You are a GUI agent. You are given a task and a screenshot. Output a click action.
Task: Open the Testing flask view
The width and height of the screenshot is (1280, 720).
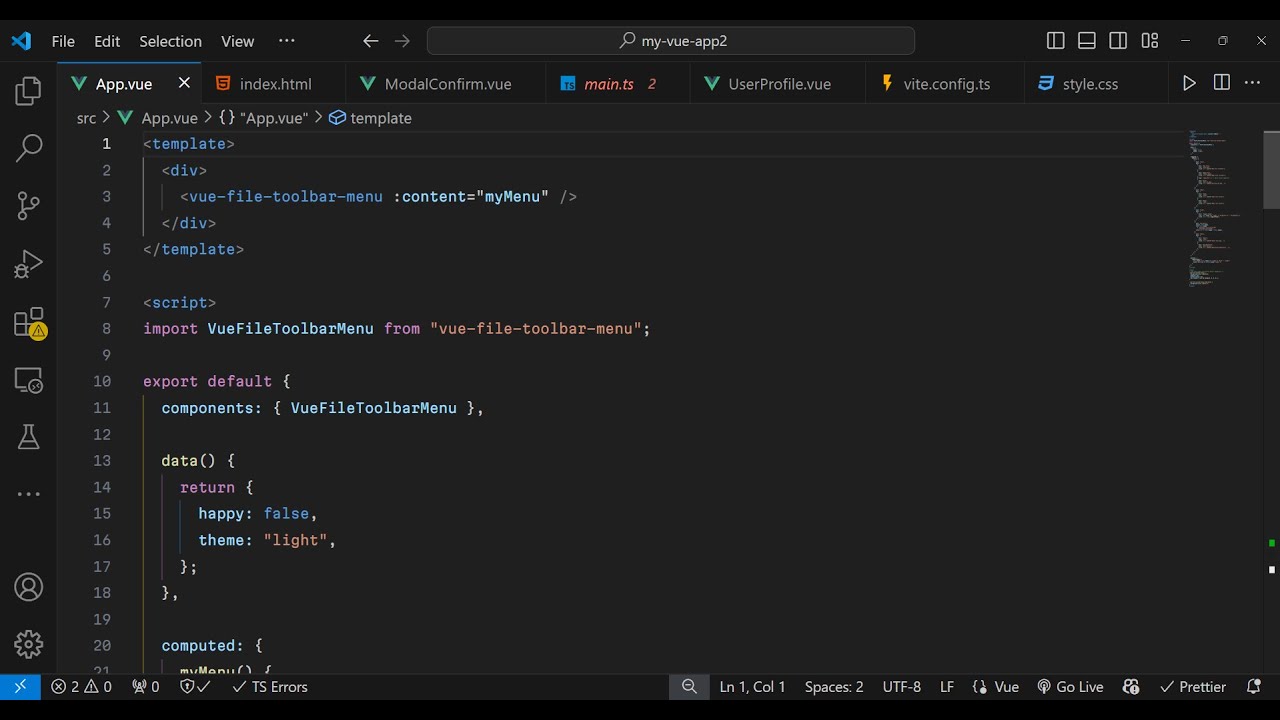click(28, 437)
